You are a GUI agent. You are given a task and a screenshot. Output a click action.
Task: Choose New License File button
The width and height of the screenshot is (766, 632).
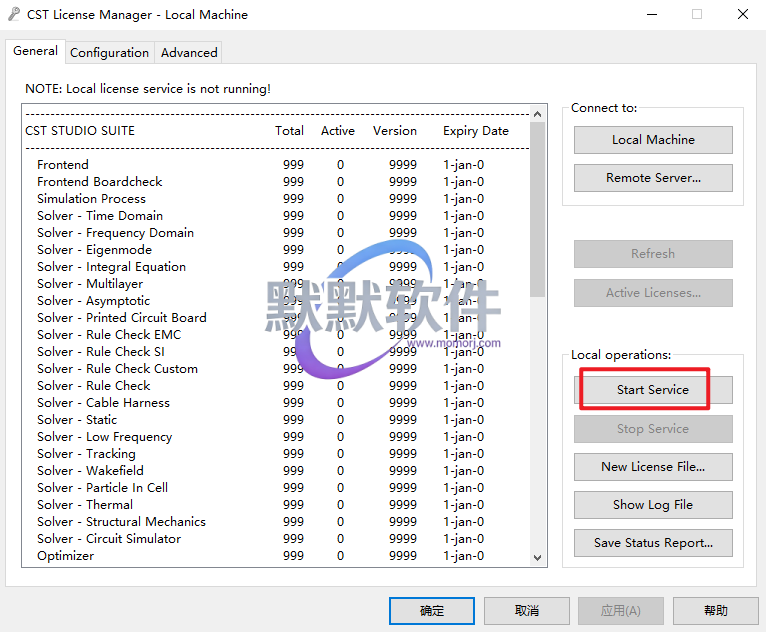coord(653,467)
